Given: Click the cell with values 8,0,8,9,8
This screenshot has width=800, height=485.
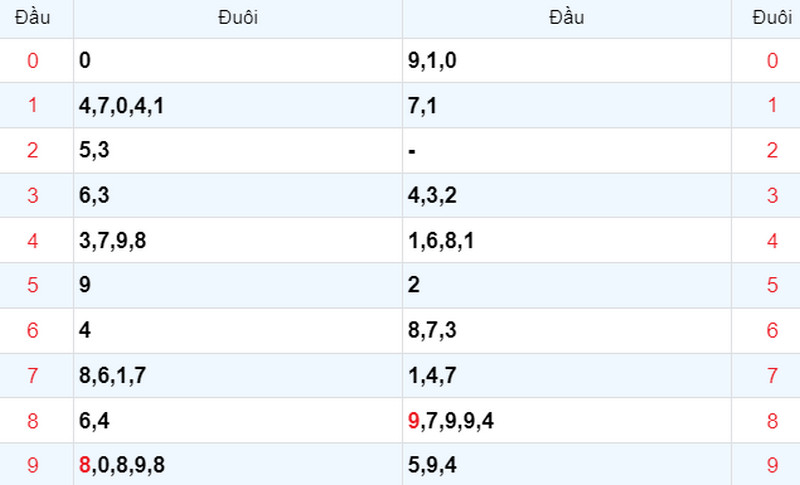Looking at the screenshot, I should click(x=238, y=465).
